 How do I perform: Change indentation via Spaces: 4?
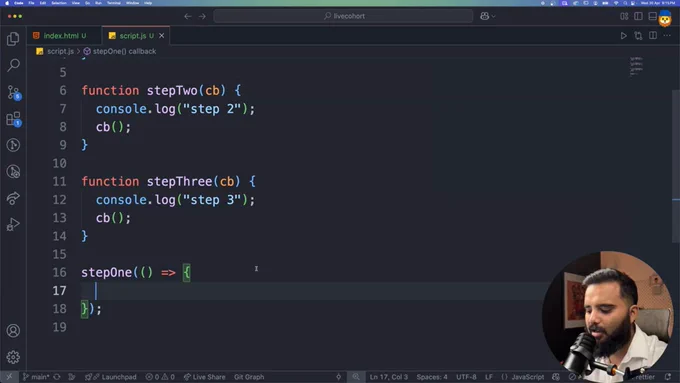click(x=432, y=376)
